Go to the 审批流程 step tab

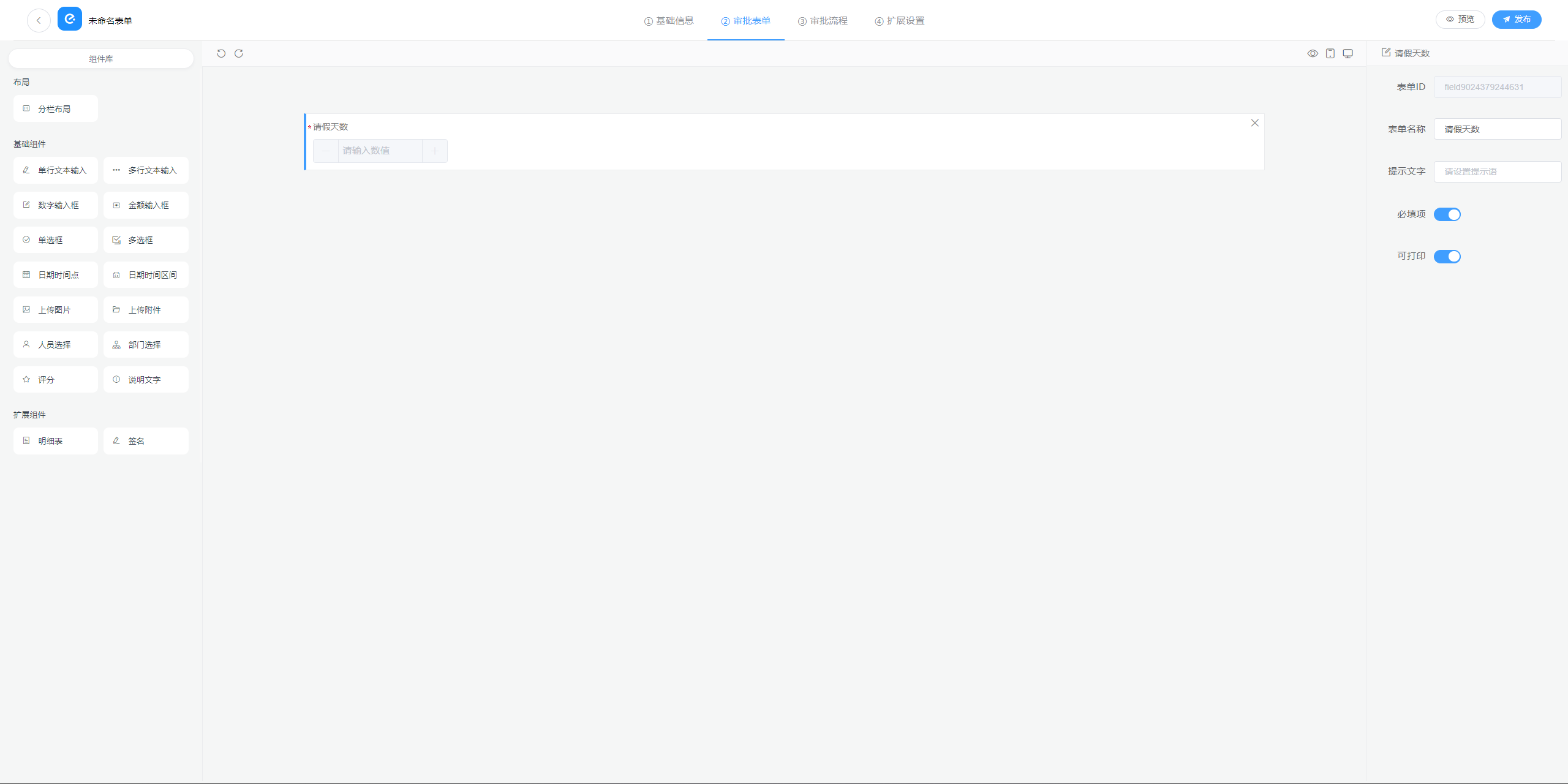pyautogui.click(x=823, y=21)
